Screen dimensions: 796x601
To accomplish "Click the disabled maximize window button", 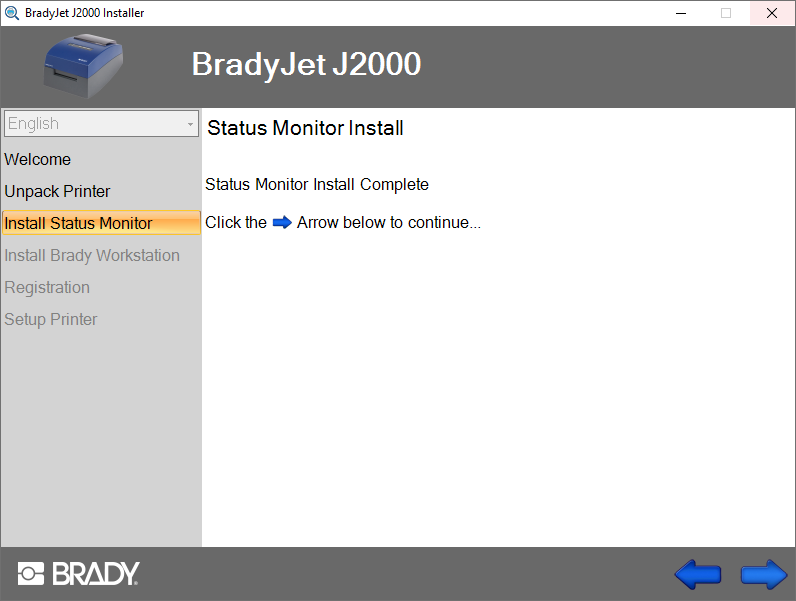I will (x=726, y=13).
